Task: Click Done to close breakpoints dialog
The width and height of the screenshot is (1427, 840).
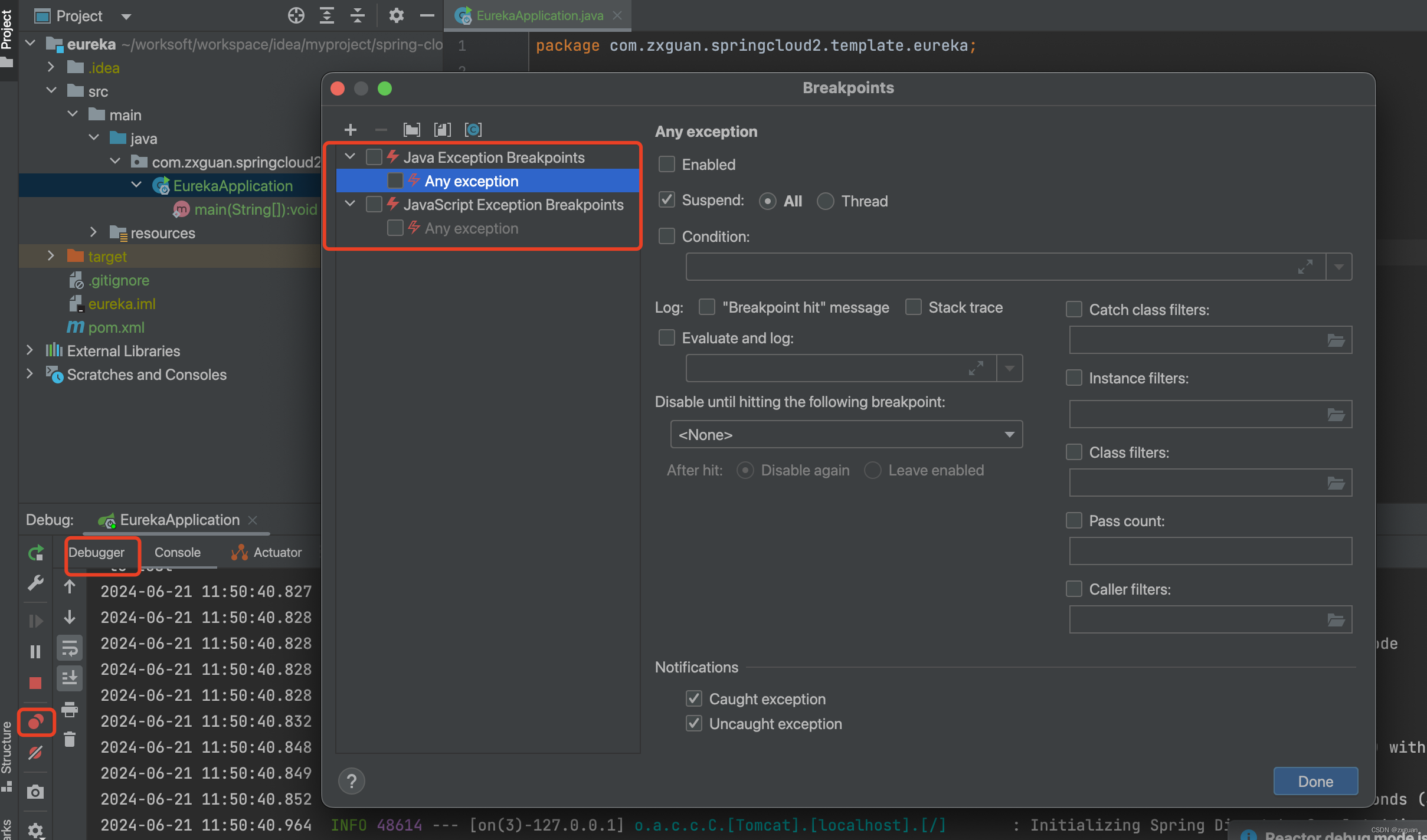Action: tap(1315, 781)
